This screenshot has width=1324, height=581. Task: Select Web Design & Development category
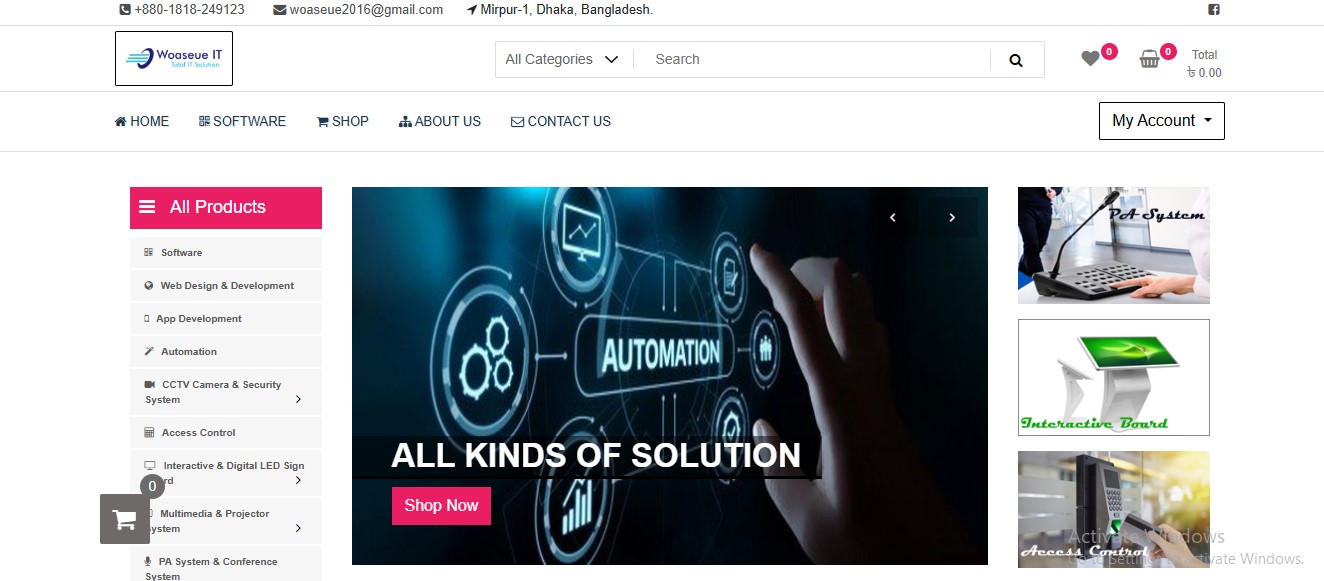tap(226, 286)
